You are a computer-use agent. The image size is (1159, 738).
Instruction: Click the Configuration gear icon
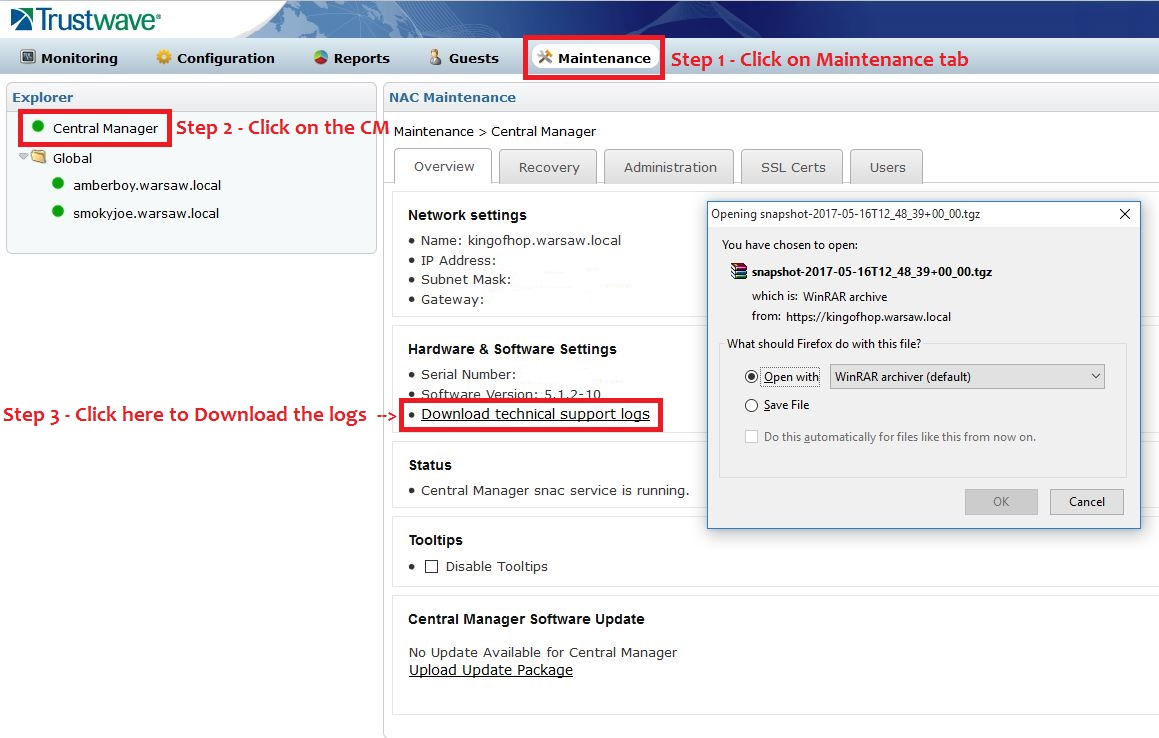click(x=164, y=58)
